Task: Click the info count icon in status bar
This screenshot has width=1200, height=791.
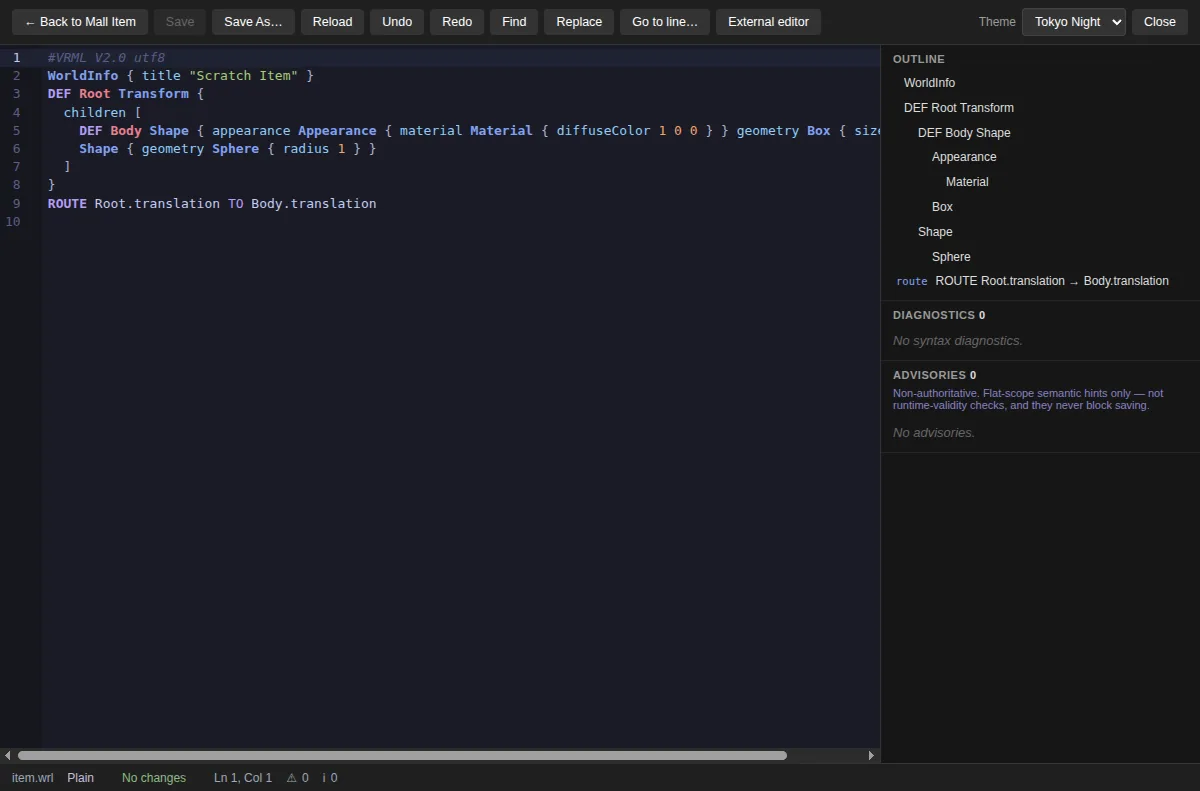Action: pyautogui.click(x=324, y=778)
